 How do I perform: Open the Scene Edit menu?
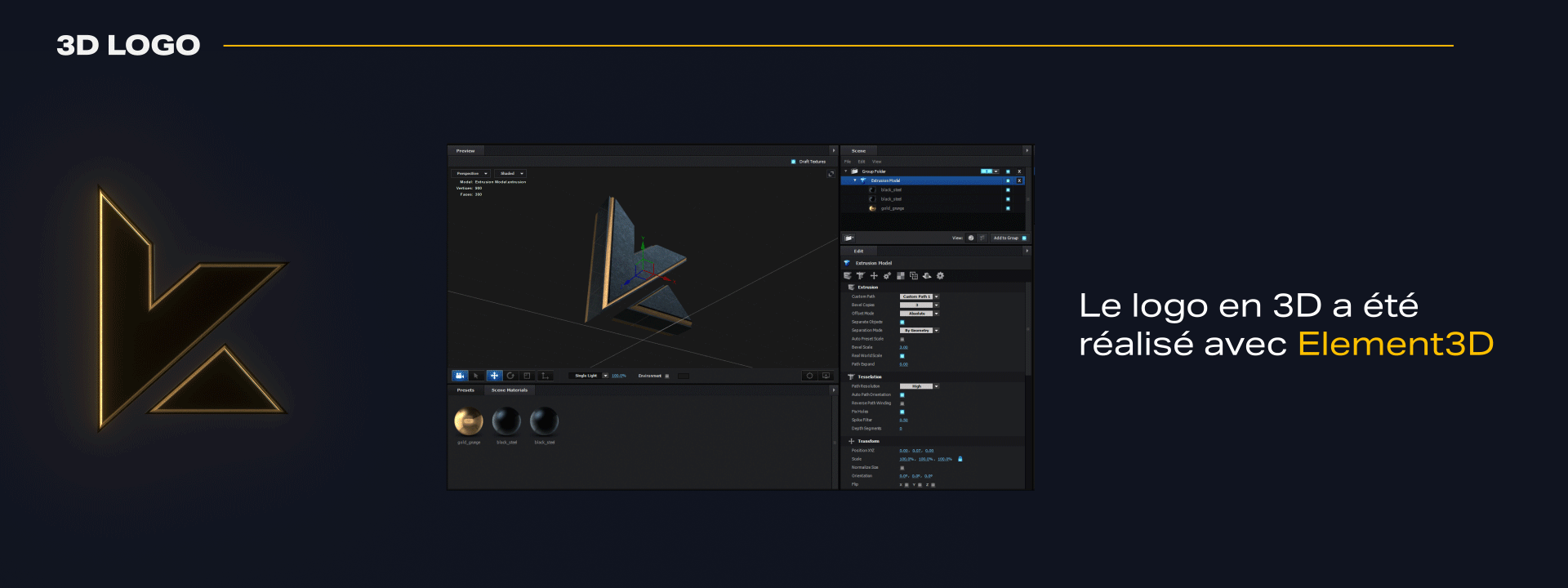click(x=862, y=162)
